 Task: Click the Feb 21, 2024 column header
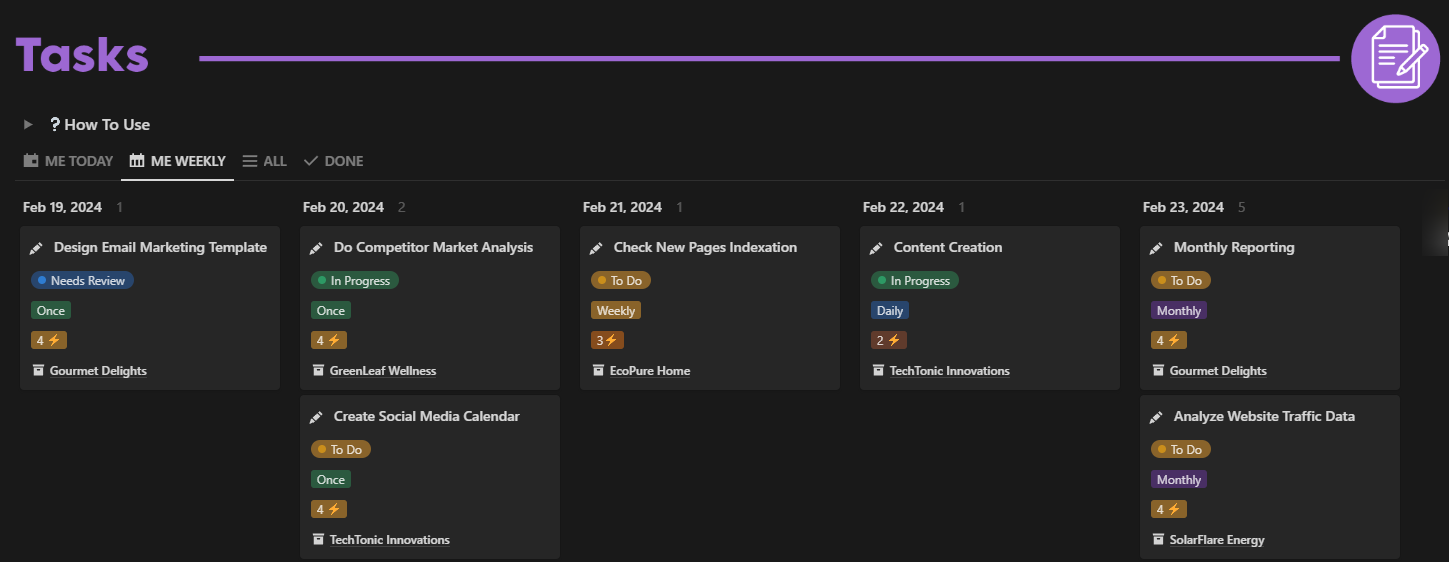tap(622, 208)
